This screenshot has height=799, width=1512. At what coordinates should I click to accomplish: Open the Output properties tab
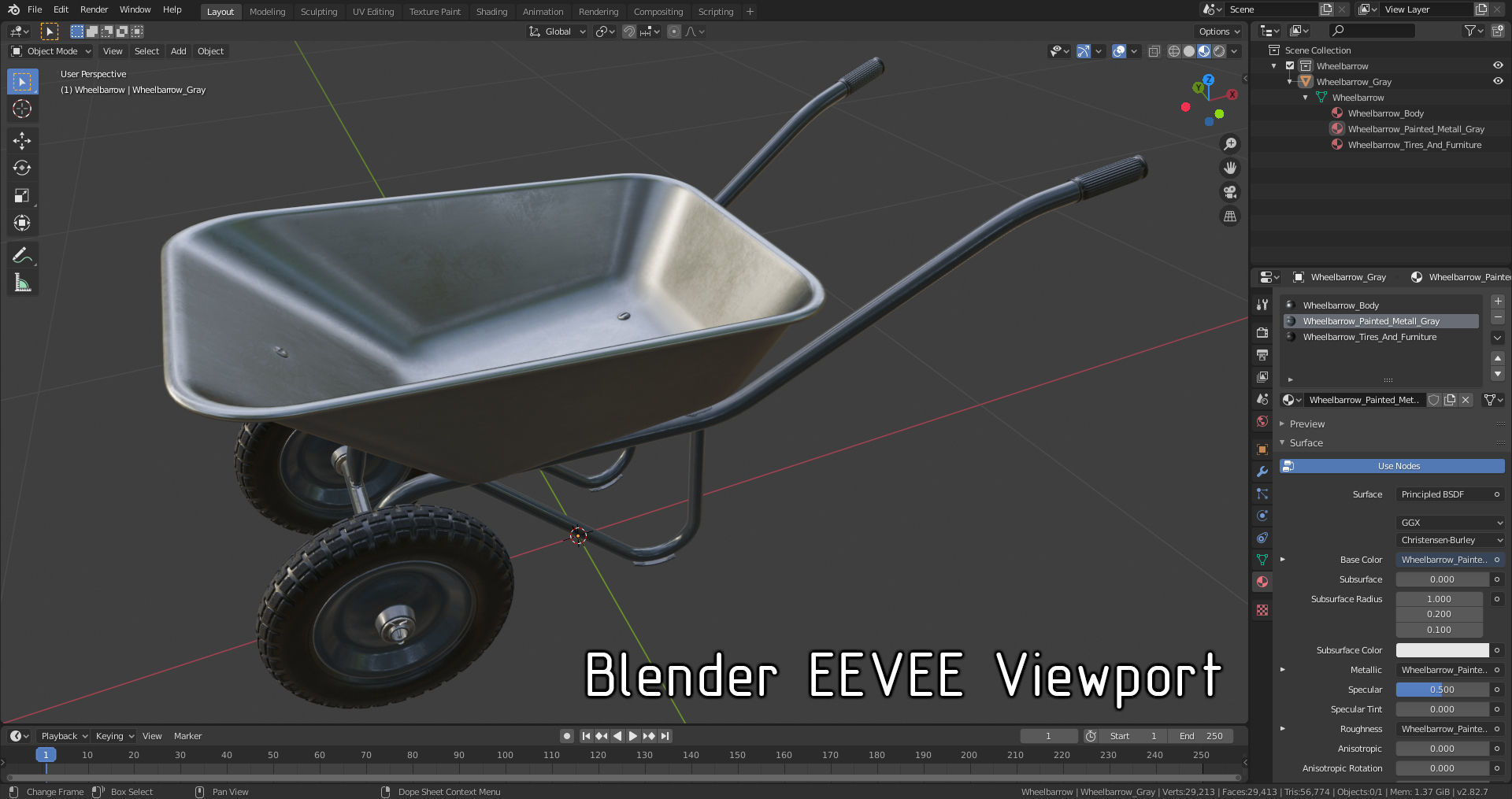(1262, 355)
